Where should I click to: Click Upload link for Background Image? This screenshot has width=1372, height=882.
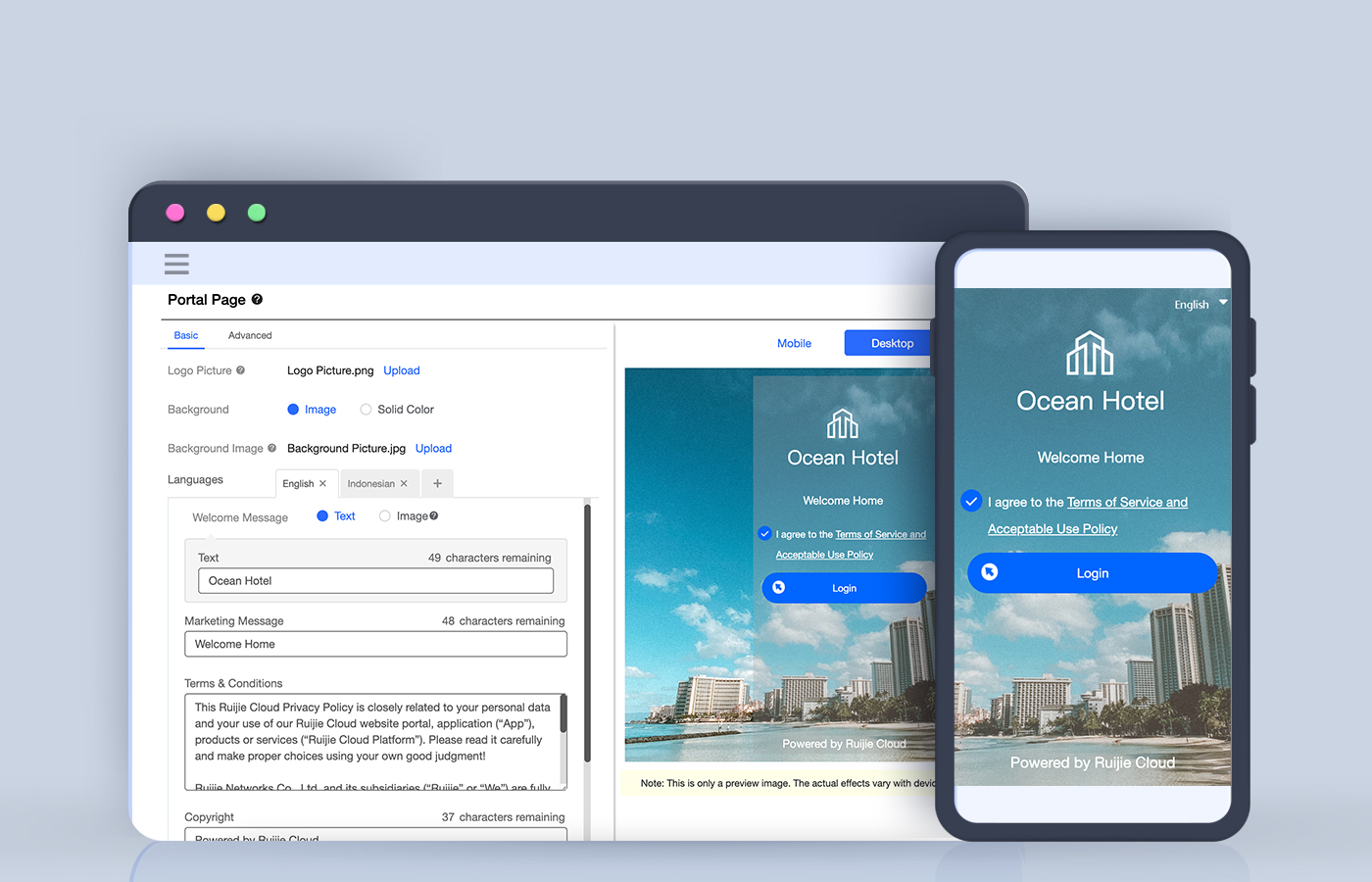[433, 448]
